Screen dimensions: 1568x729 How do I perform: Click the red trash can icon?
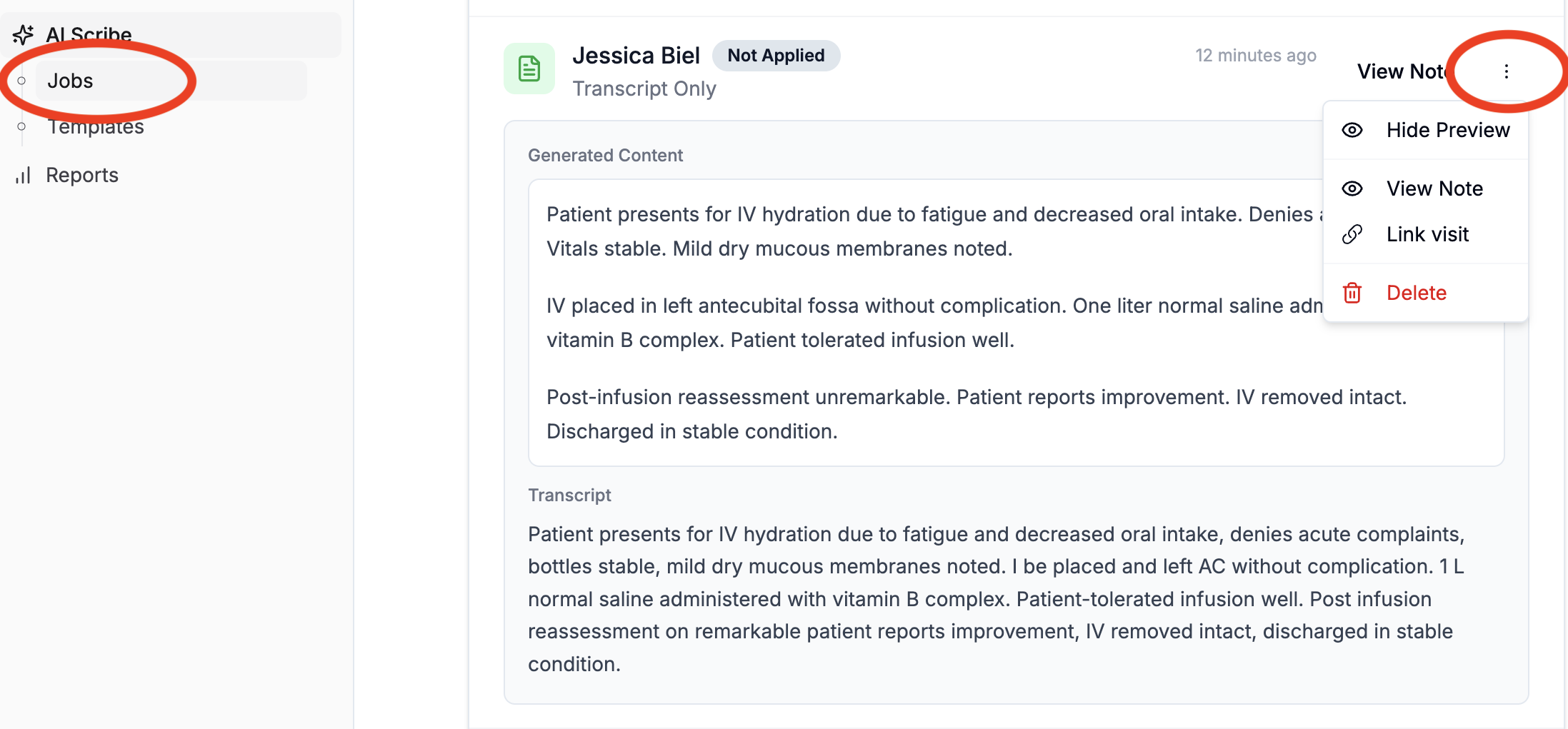coord(1352,293)
